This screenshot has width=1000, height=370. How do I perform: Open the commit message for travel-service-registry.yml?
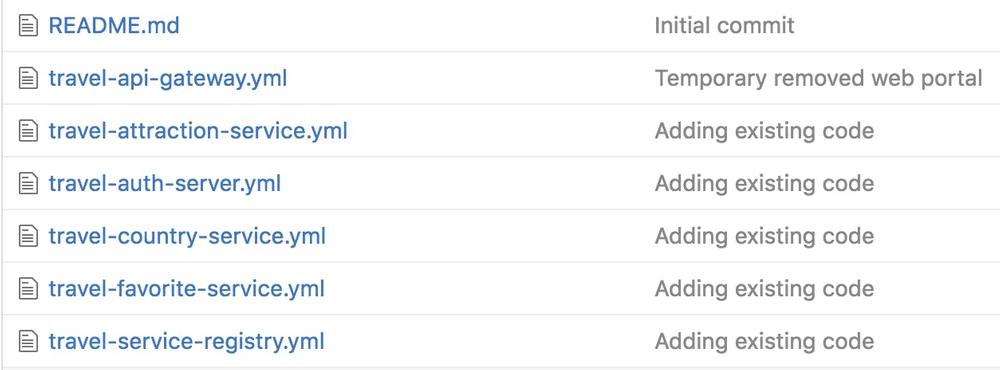[764, 341]
